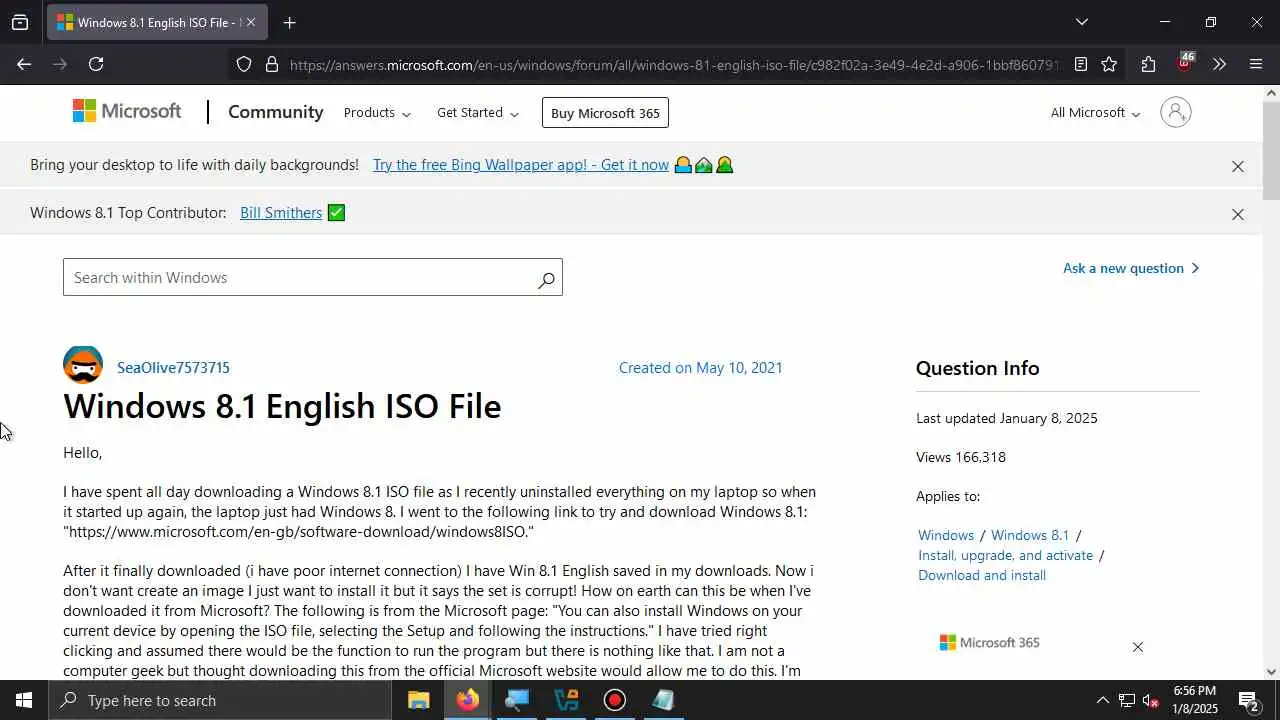The width and height of the screenshot is (1280, 720).
Task: Show more tools overflow chevron
Action: (x=1219, y=64)
